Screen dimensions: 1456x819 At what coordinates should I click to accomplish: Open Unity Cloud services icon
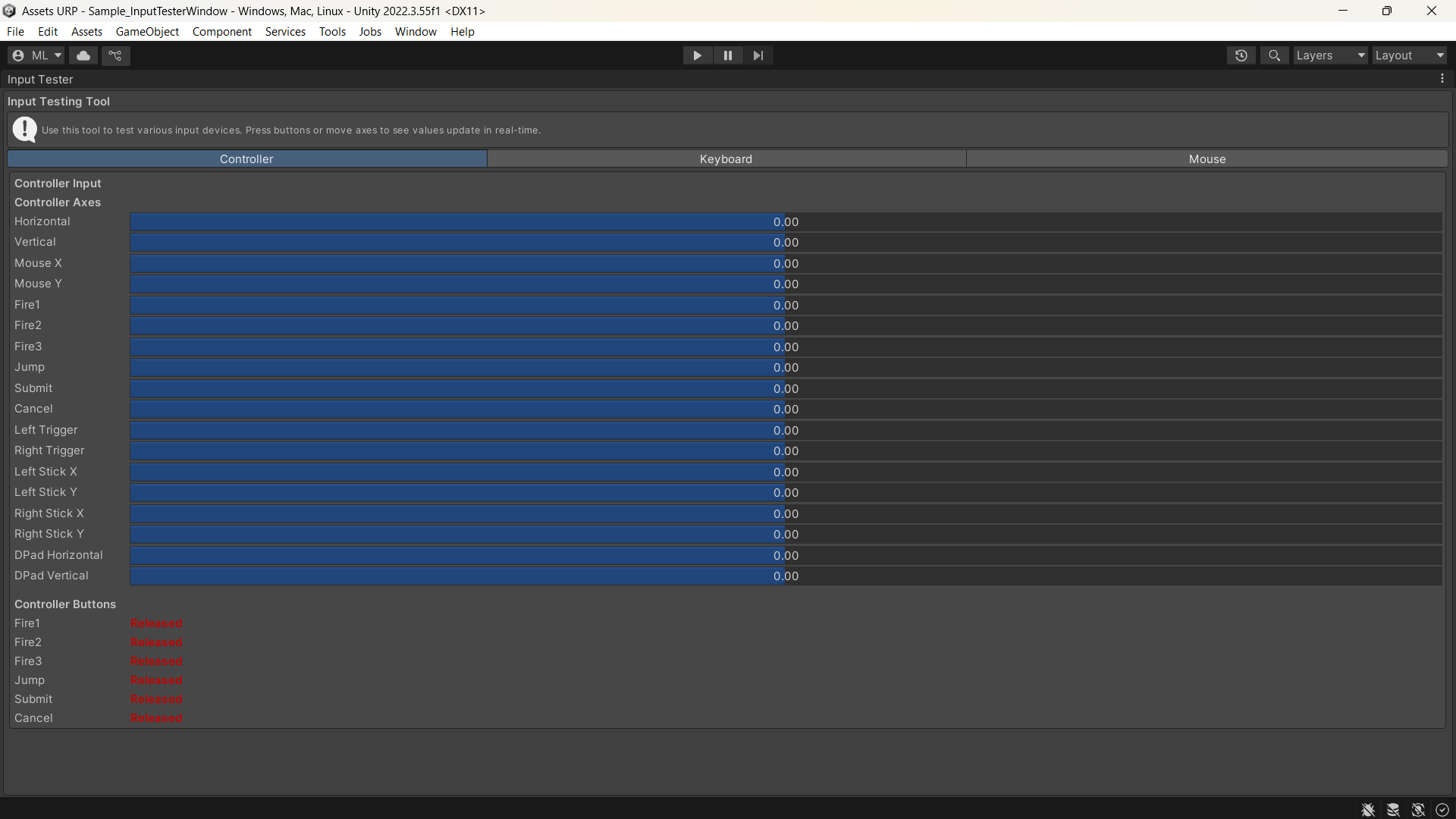pos(83,55)
